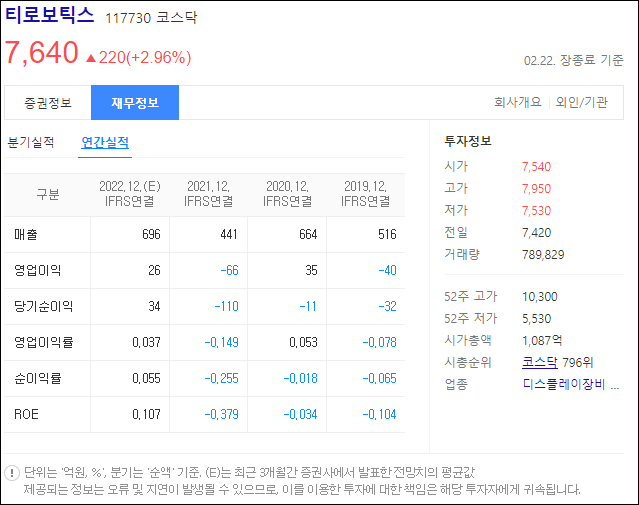Select the 재무정보 tab
The width and height of the screenshot is (639, 505).
pos(135,103)
